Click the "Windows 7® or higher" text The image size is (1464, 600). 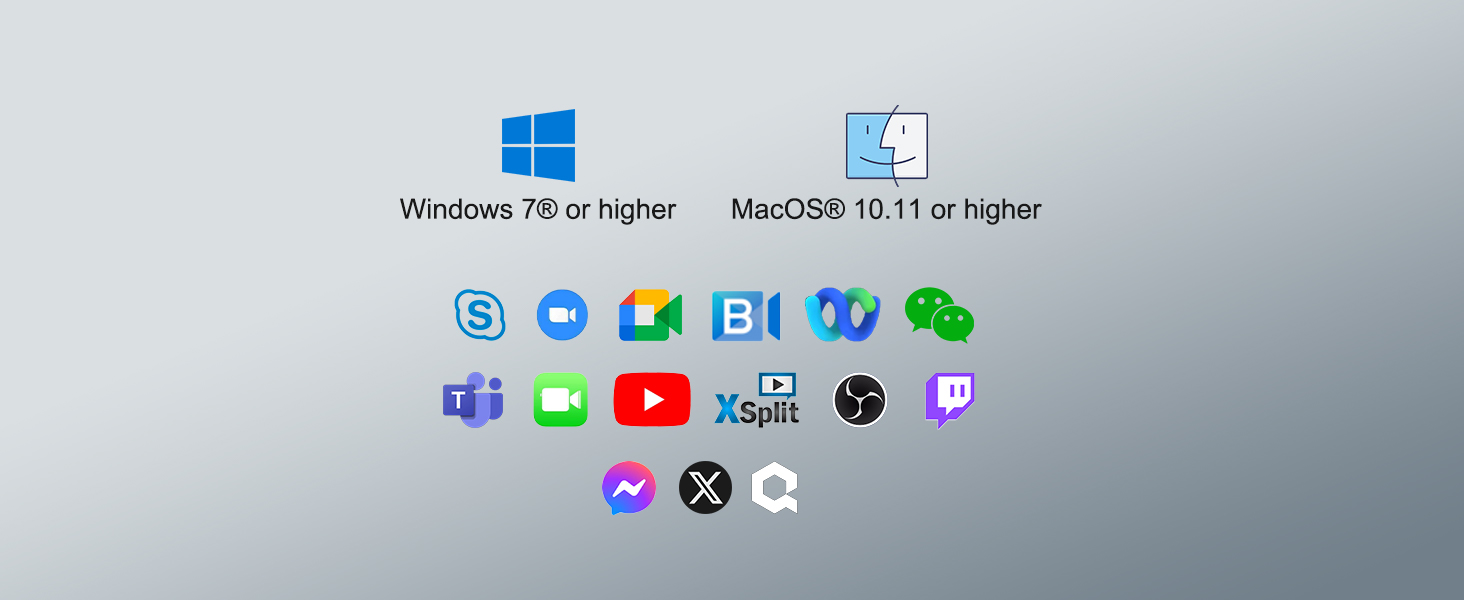click(538, 210)
